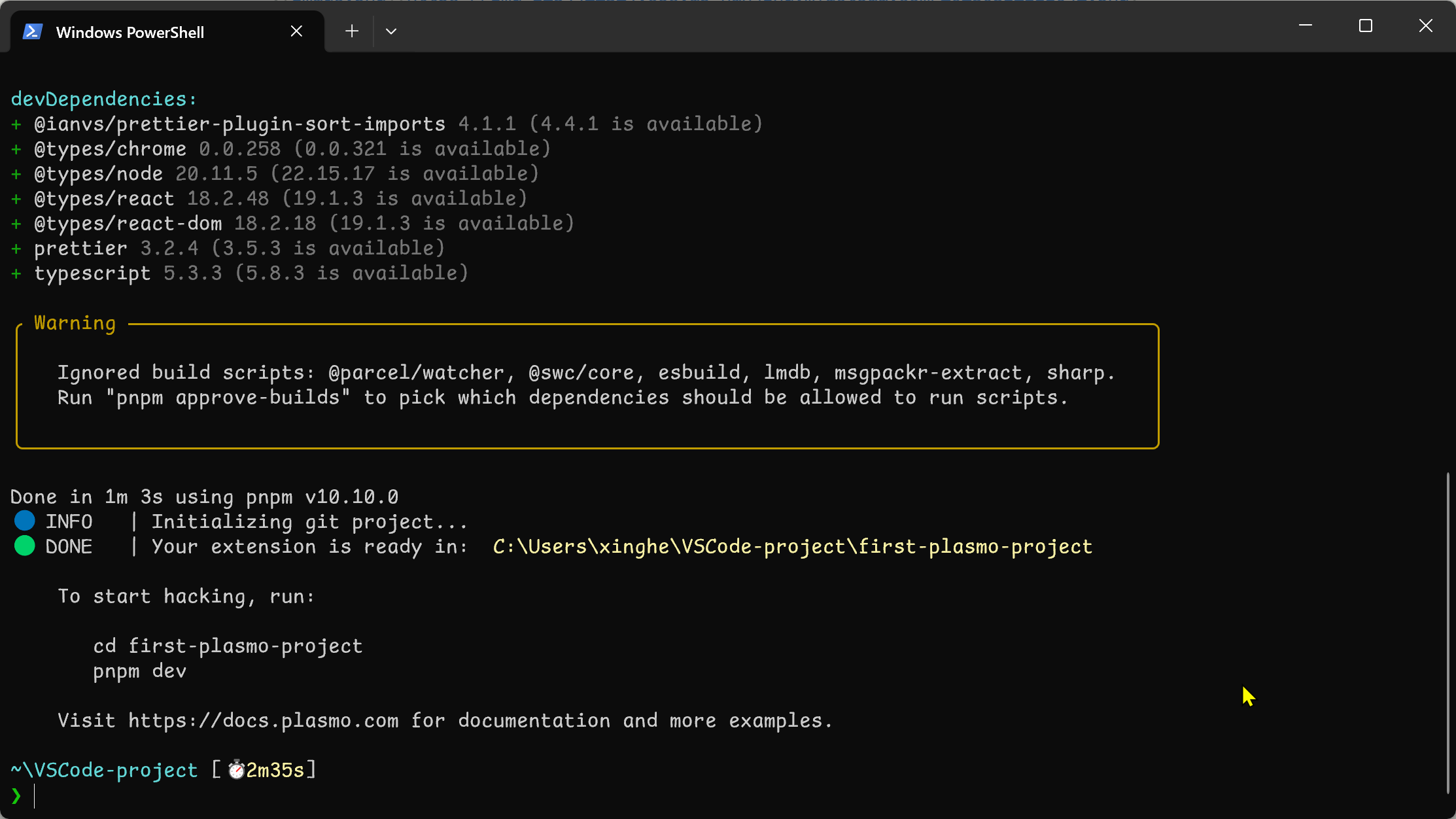
Task: Click the https://docs.plasmo.com link
Action: (x=263, y=720)
